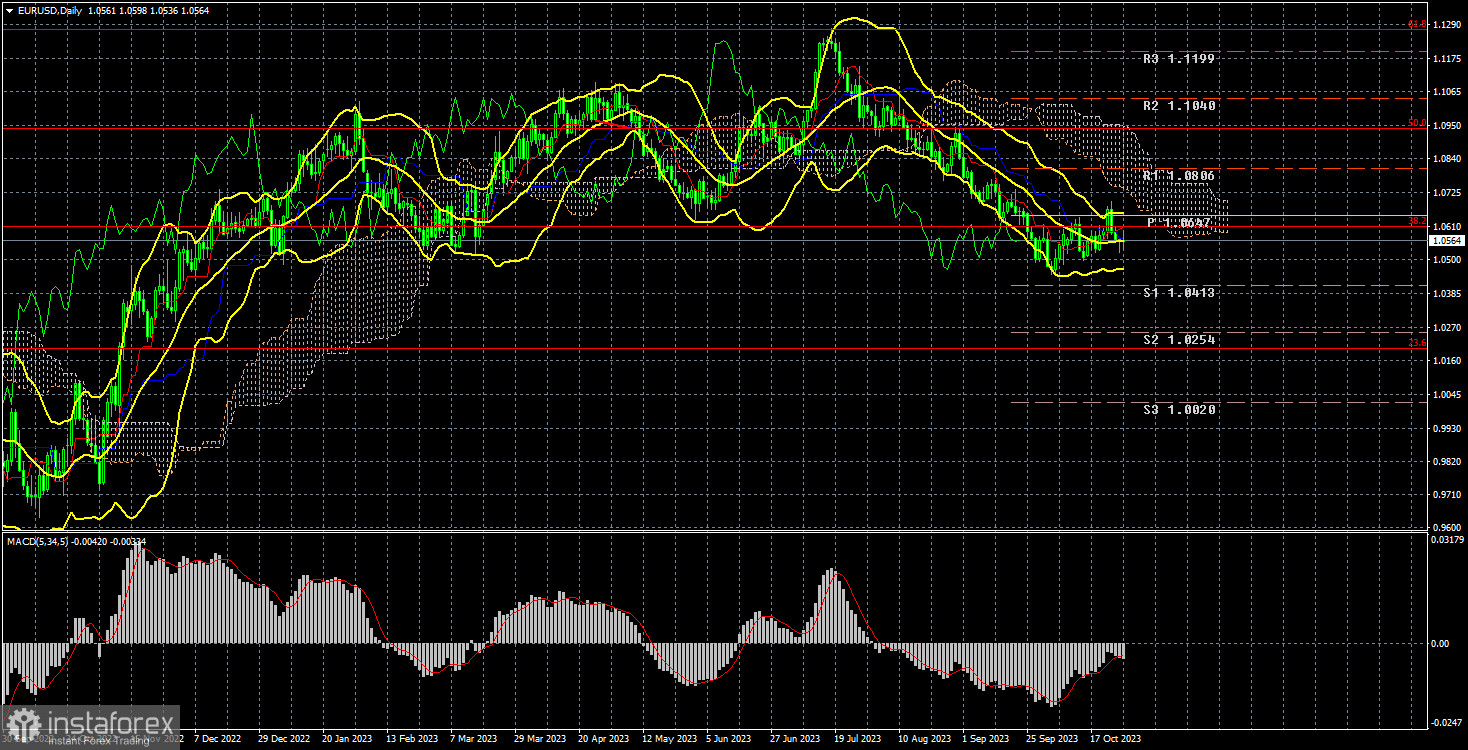
Task: Click the 5 Jun 2023 date label
Action: click(729, 739)
